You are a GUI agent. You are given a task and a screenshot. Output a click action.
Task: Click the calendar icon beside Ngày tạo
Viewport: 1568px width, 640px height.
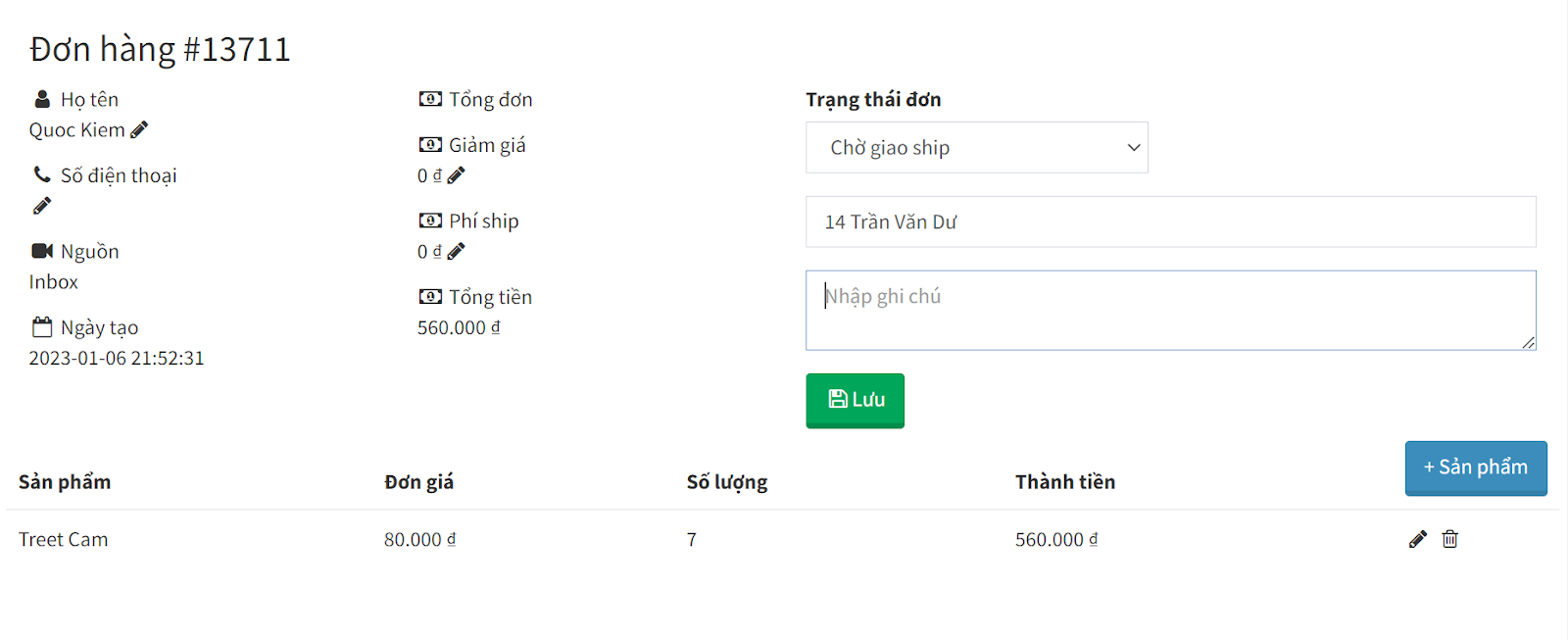(42, 327)
